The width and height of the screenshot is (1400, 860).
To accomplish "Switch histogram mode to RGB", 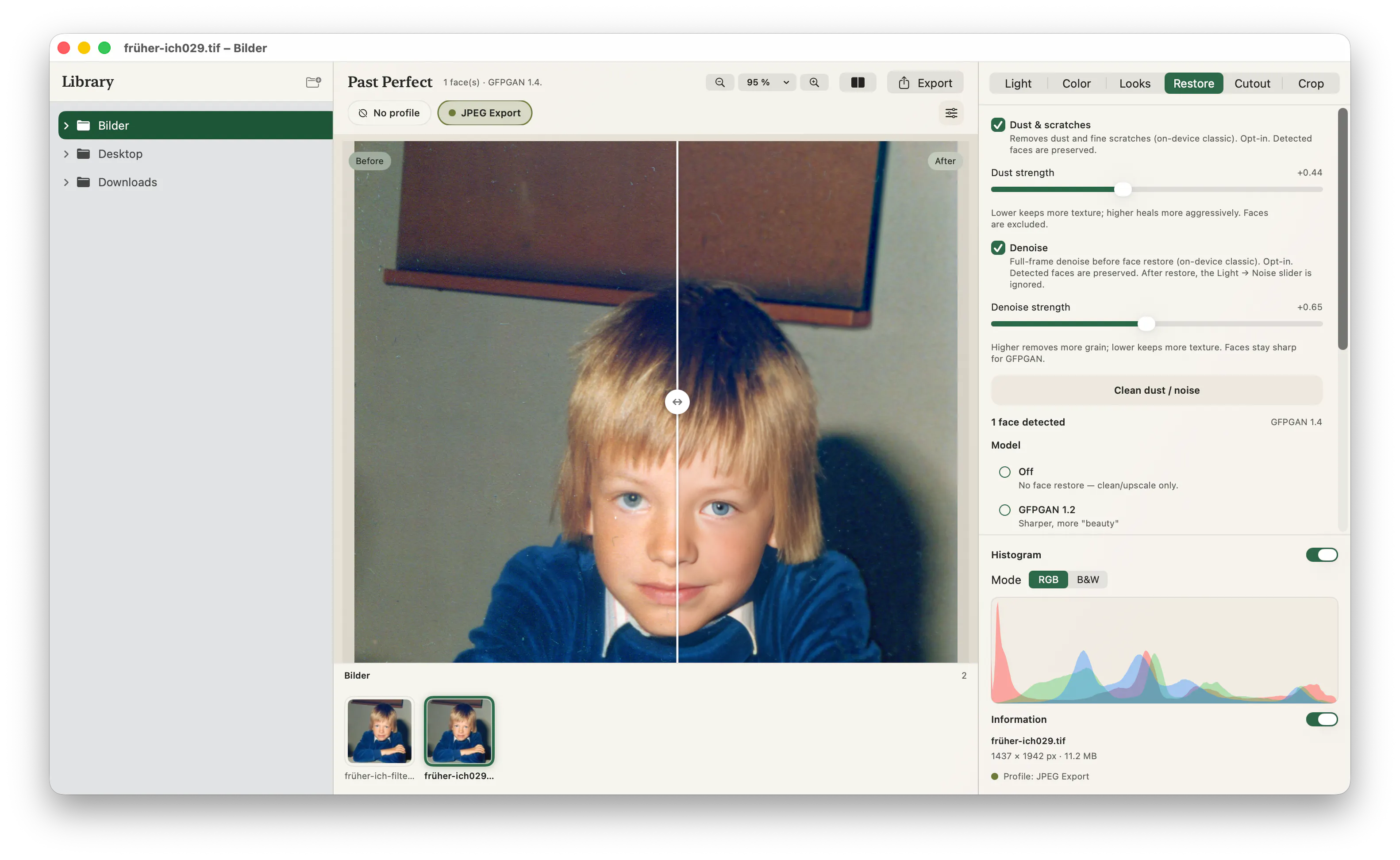I will 1048,580.
